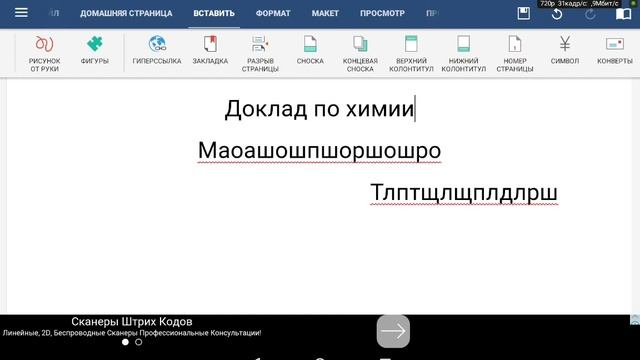
Task: Add a Нижний колонтитул footer
Action: [x=464, y=54]
